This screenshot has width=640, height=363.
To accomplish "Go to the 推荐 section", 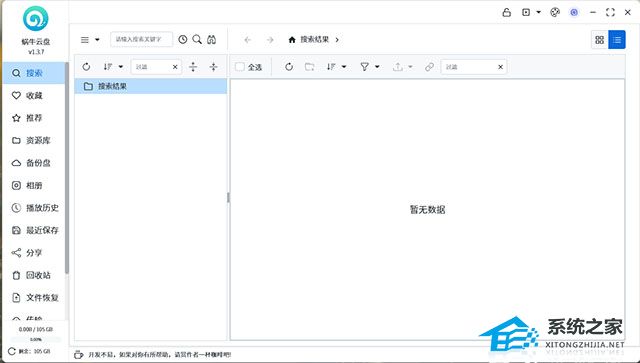I will (33, 118).
